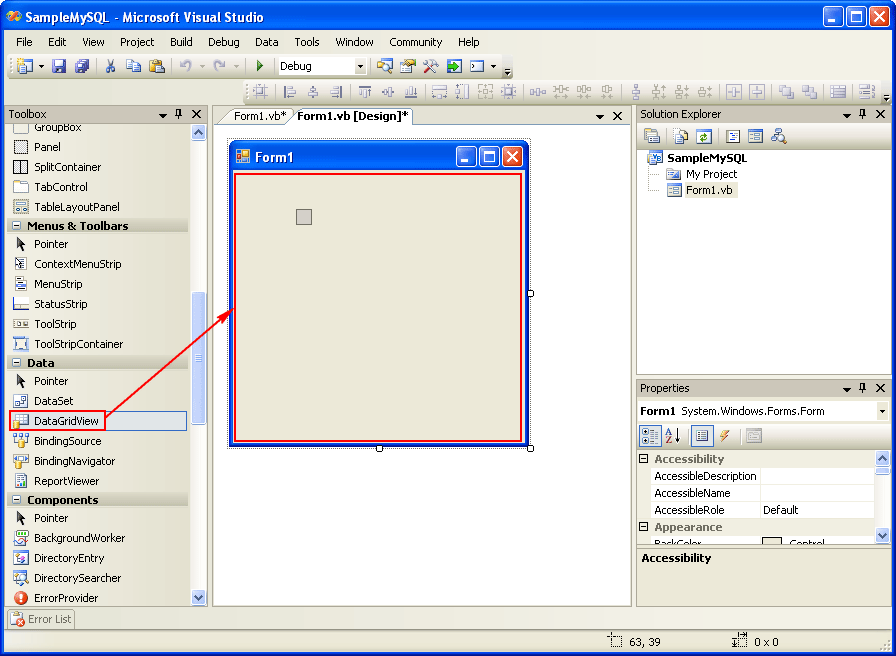Image resolution: width=896 pixels, height=656 pixels.
Task: Click the Paste toolbar icon
Action: [157, 66]
